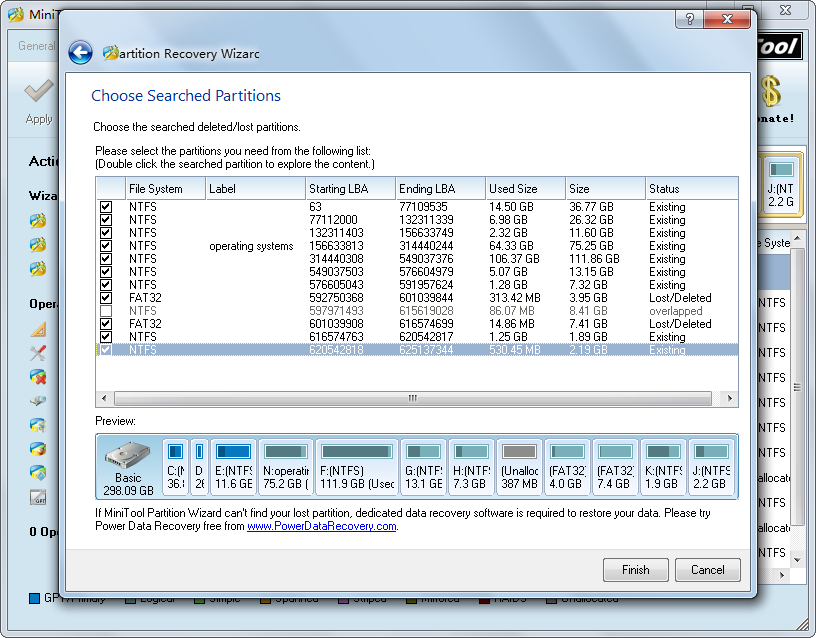This screenshot has width=816, height=638.
Task: Select the N:operating 75.2 GB preview block
Action: (286, 466)
